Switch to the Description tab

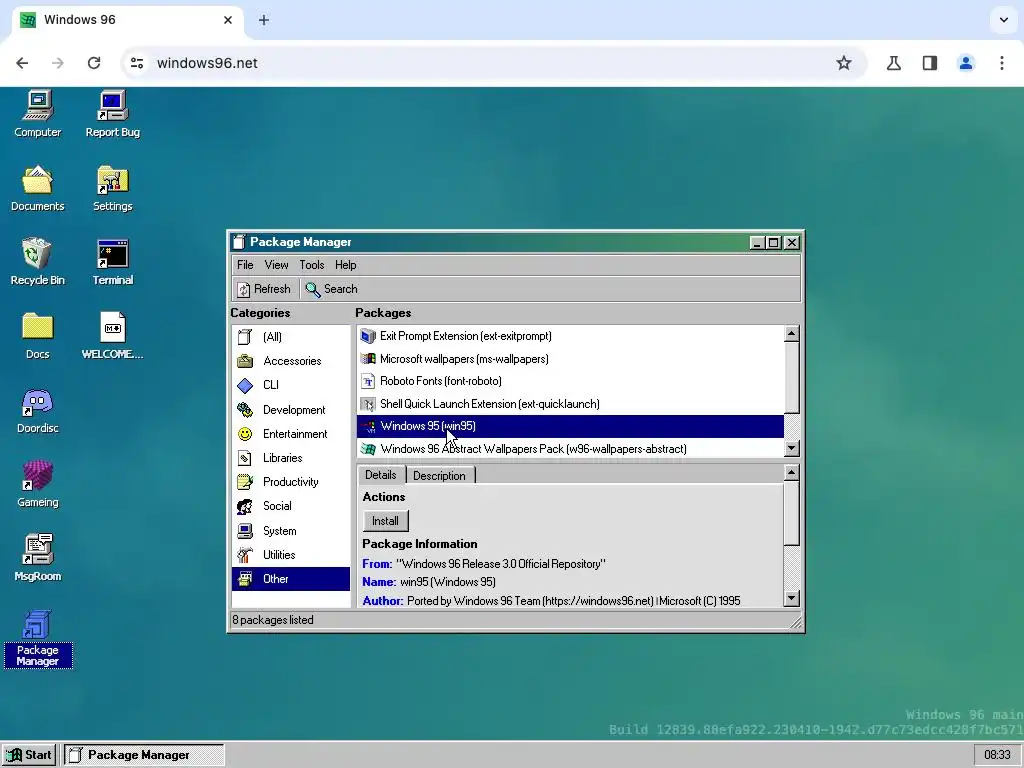pos(440,475)
